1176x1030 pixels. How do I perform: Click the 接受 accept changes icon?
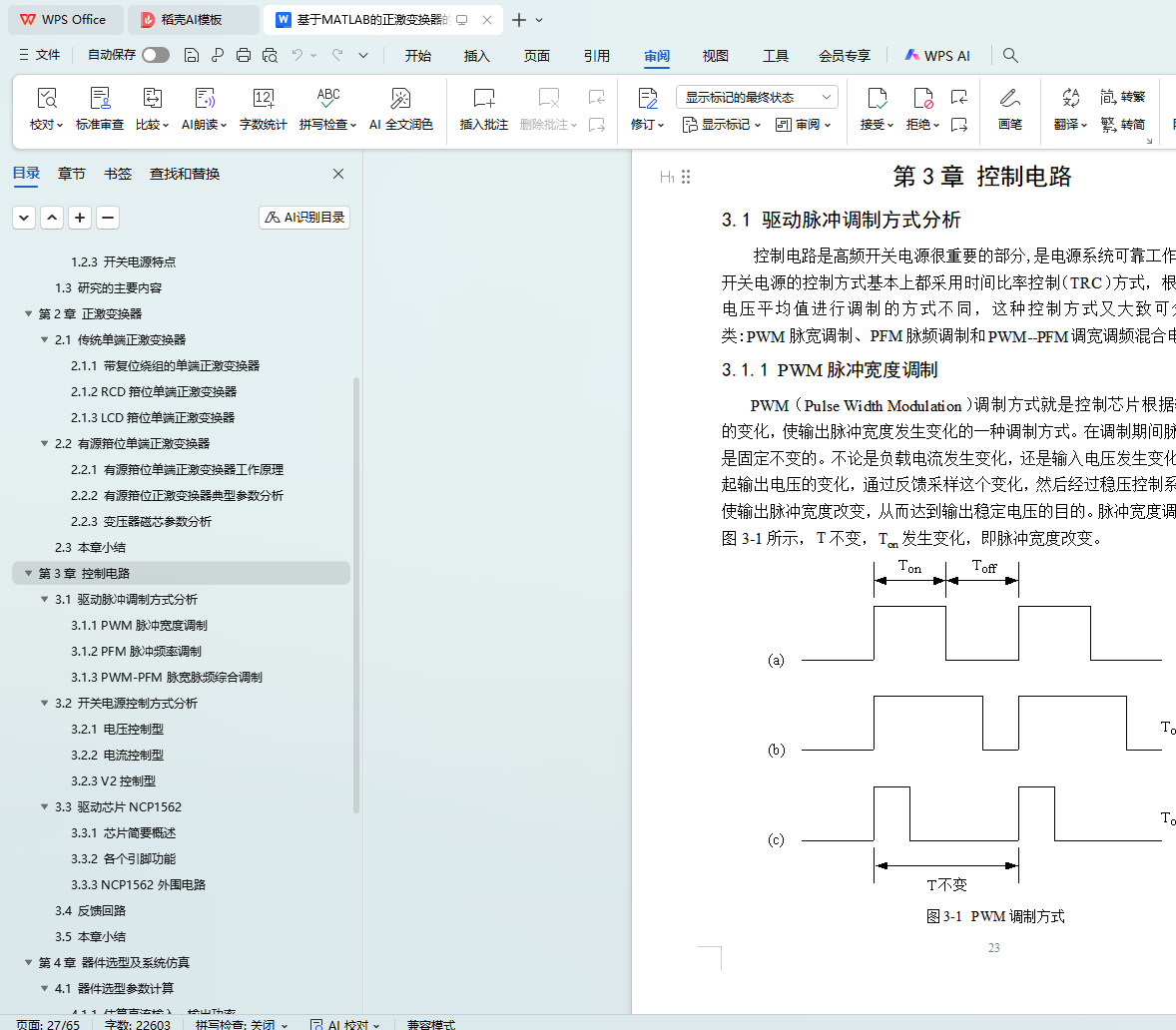[x=877, y=99]
